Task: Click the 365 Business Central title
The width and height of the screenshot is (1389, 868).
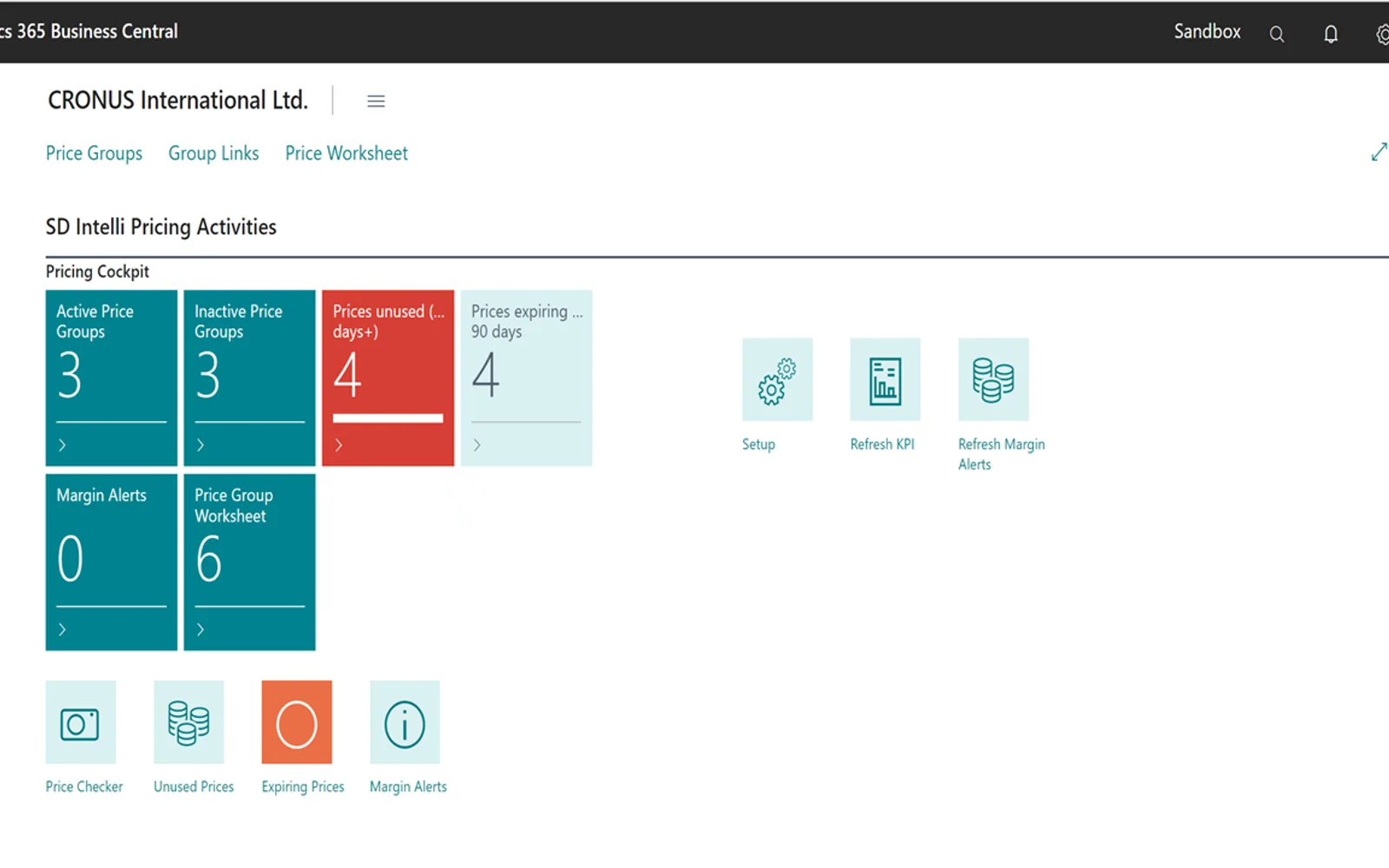Action: click(x=96, y=32)
